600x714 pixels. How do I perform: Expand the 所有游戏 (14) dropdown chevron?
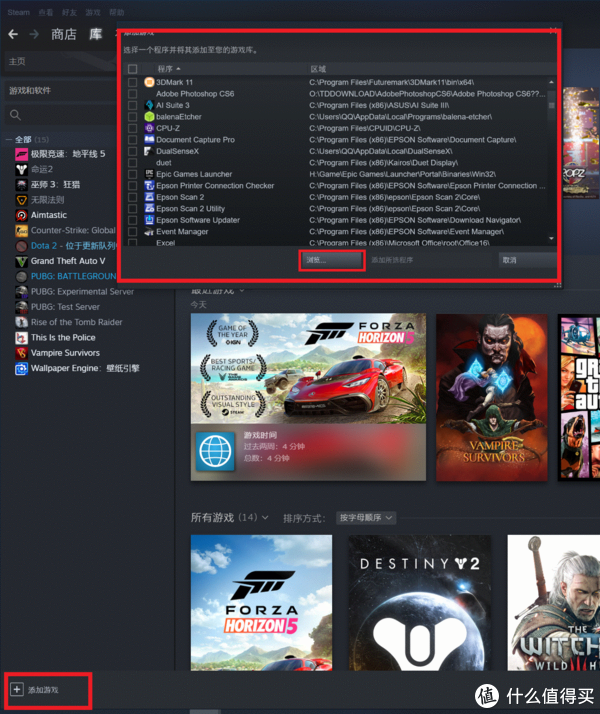click(265, 518)
